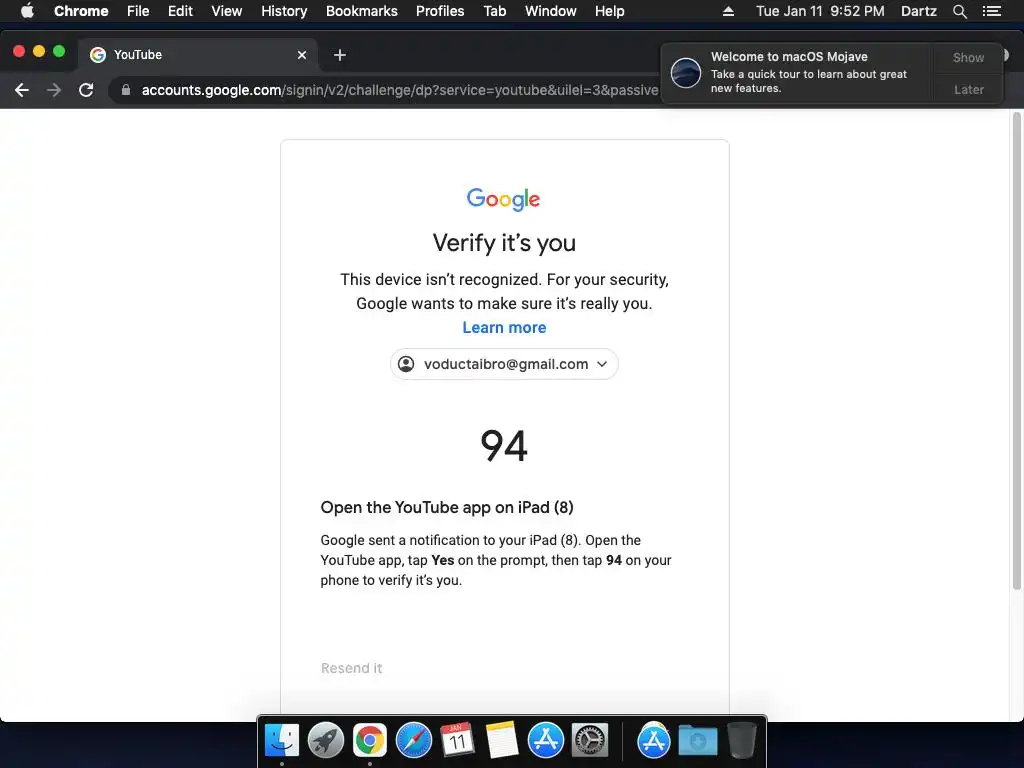Focus the accounts.google.com address bar
The height and width of the screenshot is (768, 1024).
tap(400, 90)
